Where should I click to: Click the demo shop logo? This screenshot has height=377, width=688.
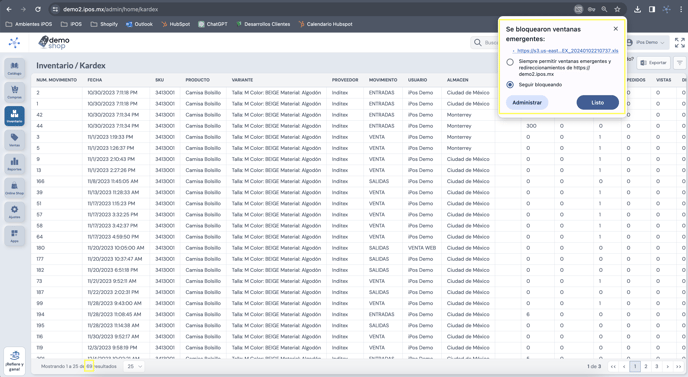click(54, 43)
